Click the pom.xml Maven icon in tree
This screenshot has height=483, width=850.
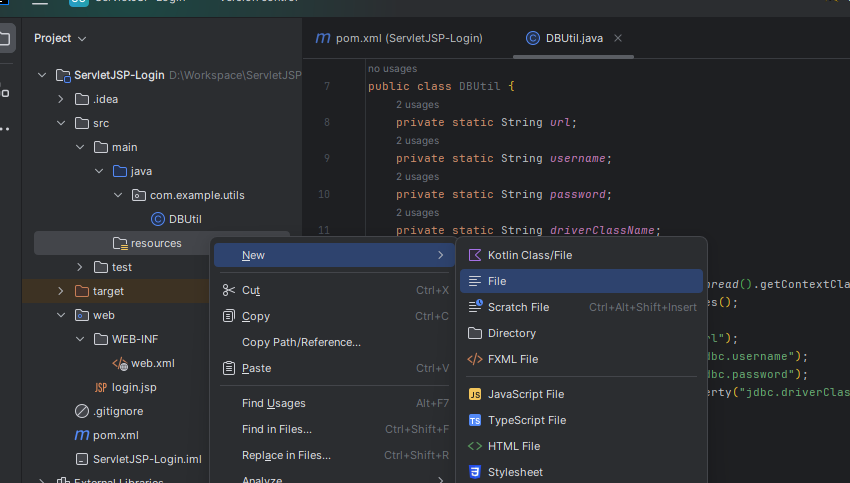82,435
